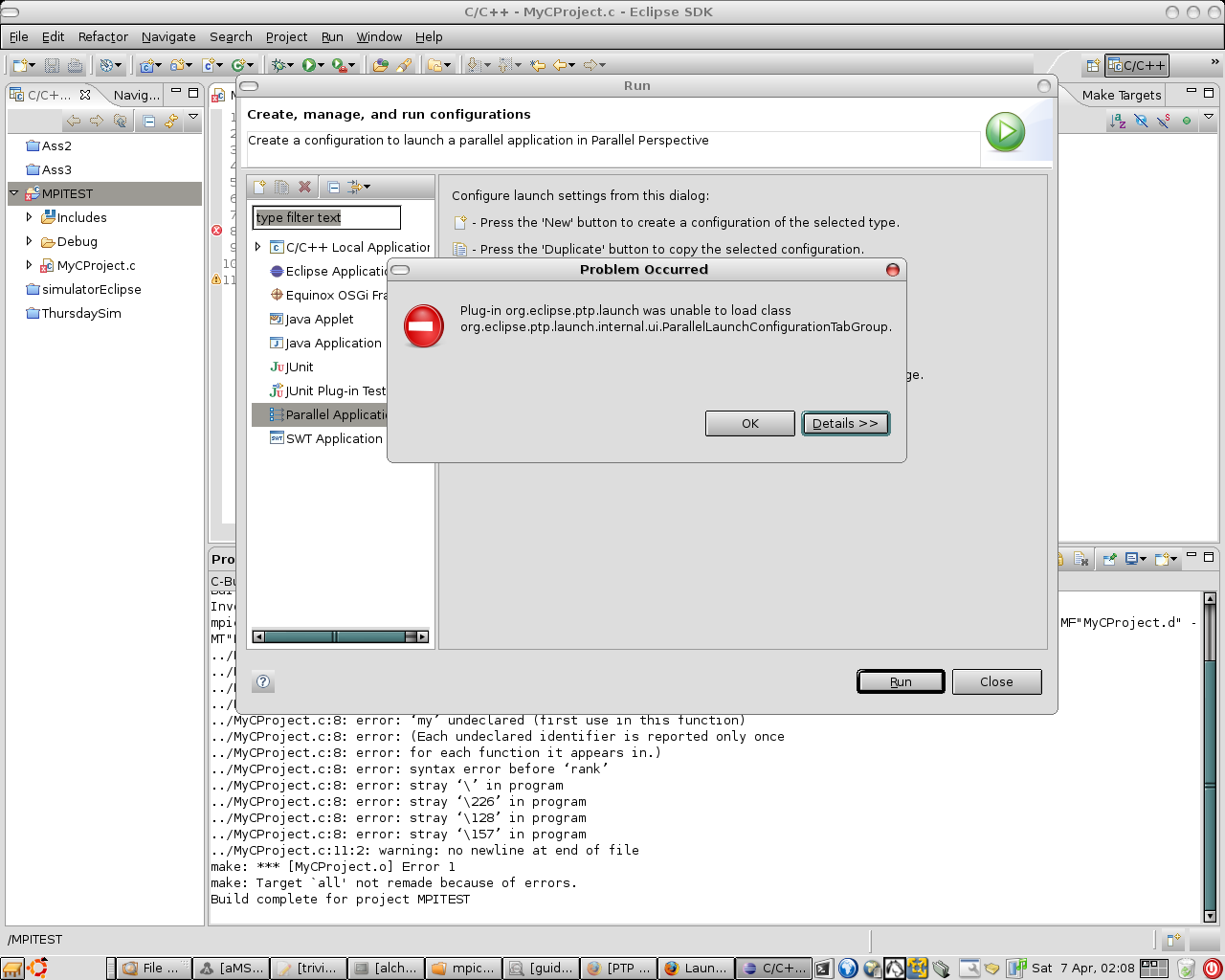The height and width of the screenshot is (980, 1225).
Task: Switch to the Navigator view tab
Action: pyautogui.click(x=137, y=95)
